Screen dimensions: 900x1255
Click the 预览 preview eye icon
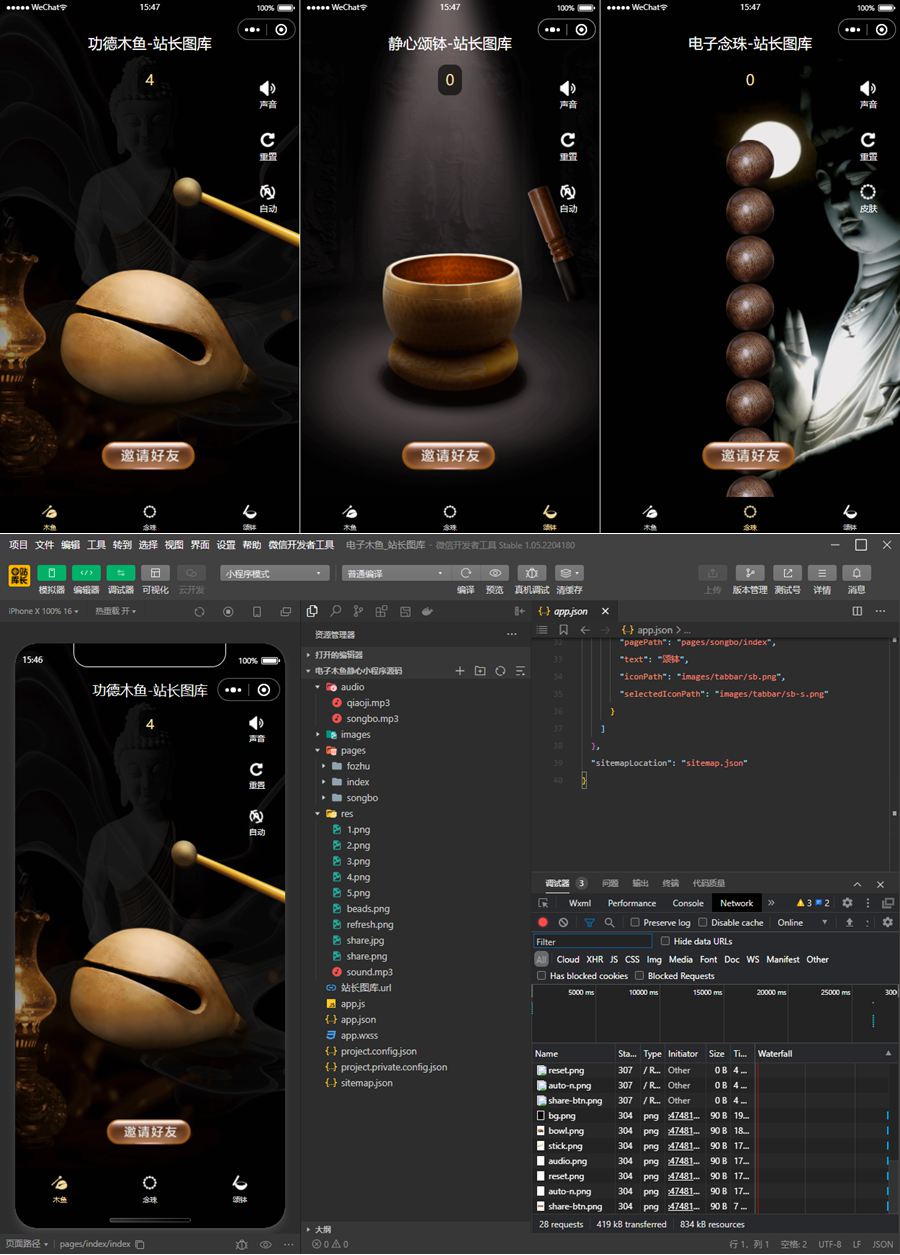(x=494, y=573)
